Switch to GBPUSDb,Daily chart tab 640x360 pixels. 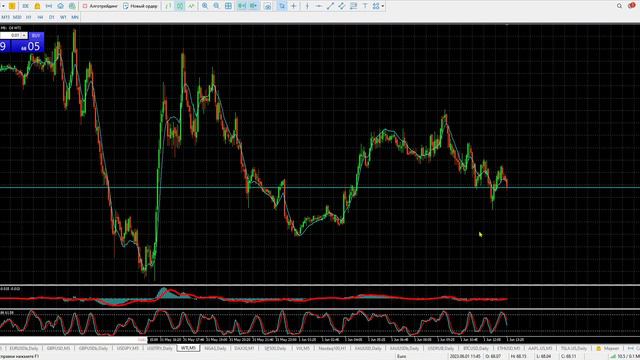pyautogui.click(x=93, y=348)
